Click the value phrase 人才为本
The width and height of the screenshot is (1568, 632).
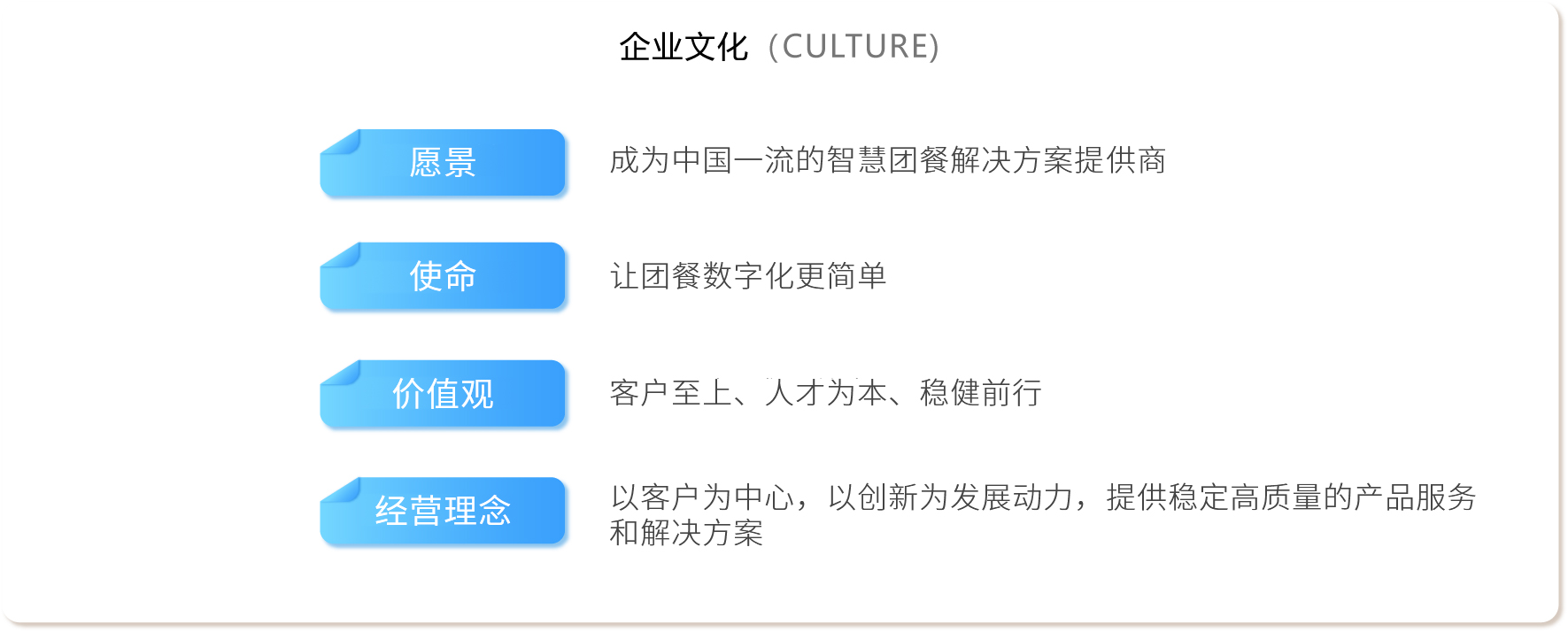coord(826,393)
